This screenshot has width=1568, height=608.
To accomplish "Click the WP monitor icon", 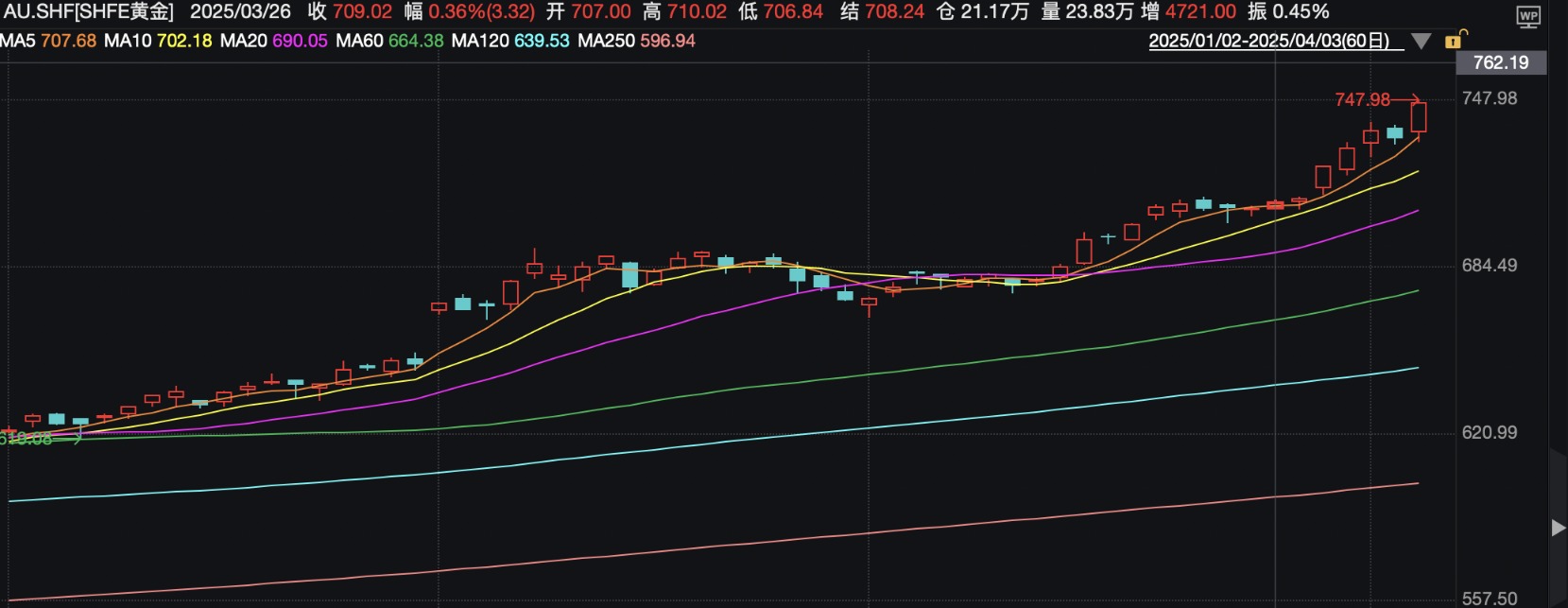I will 1528,16.
